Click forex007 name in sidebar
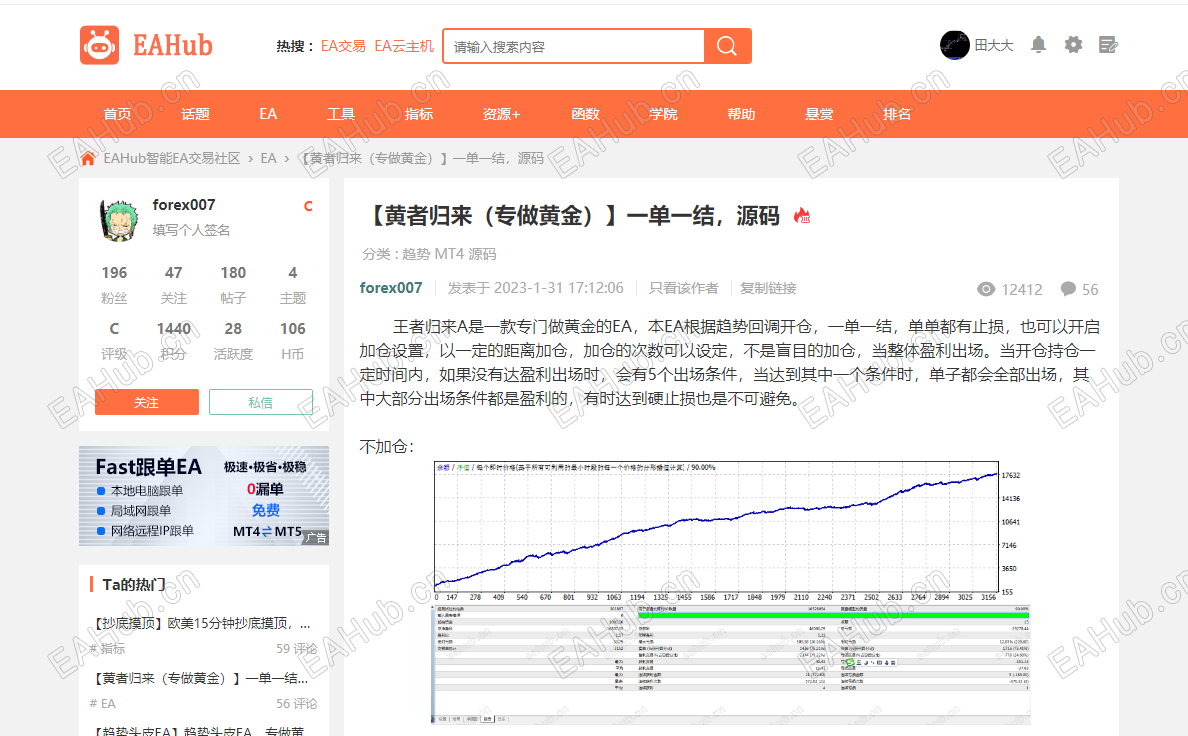The width and height of the screenshot is (1188, 736). (184, 205)
